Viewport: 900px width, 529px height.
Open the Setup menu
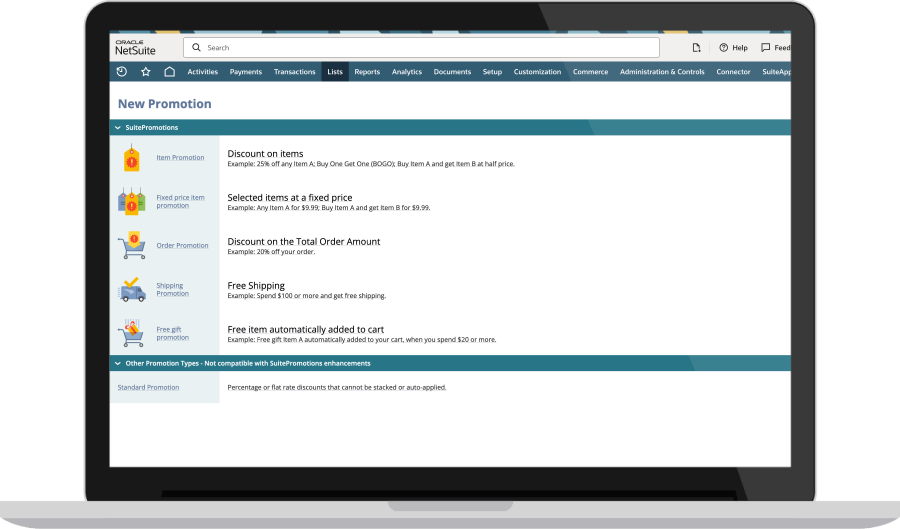[x=492, y=72]
